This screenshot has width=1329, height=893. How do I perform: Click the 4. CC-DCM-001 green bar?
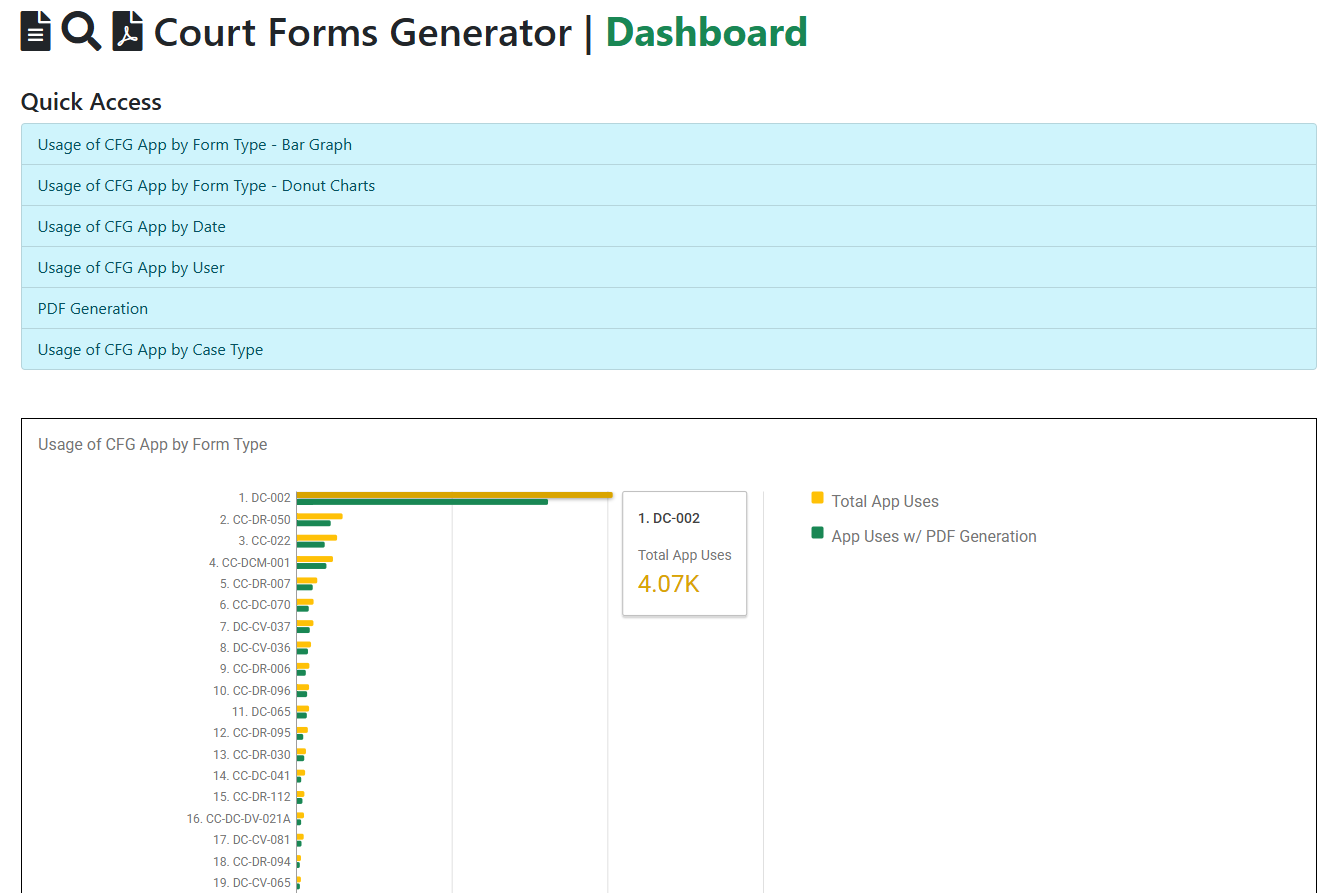click(311, 566)
